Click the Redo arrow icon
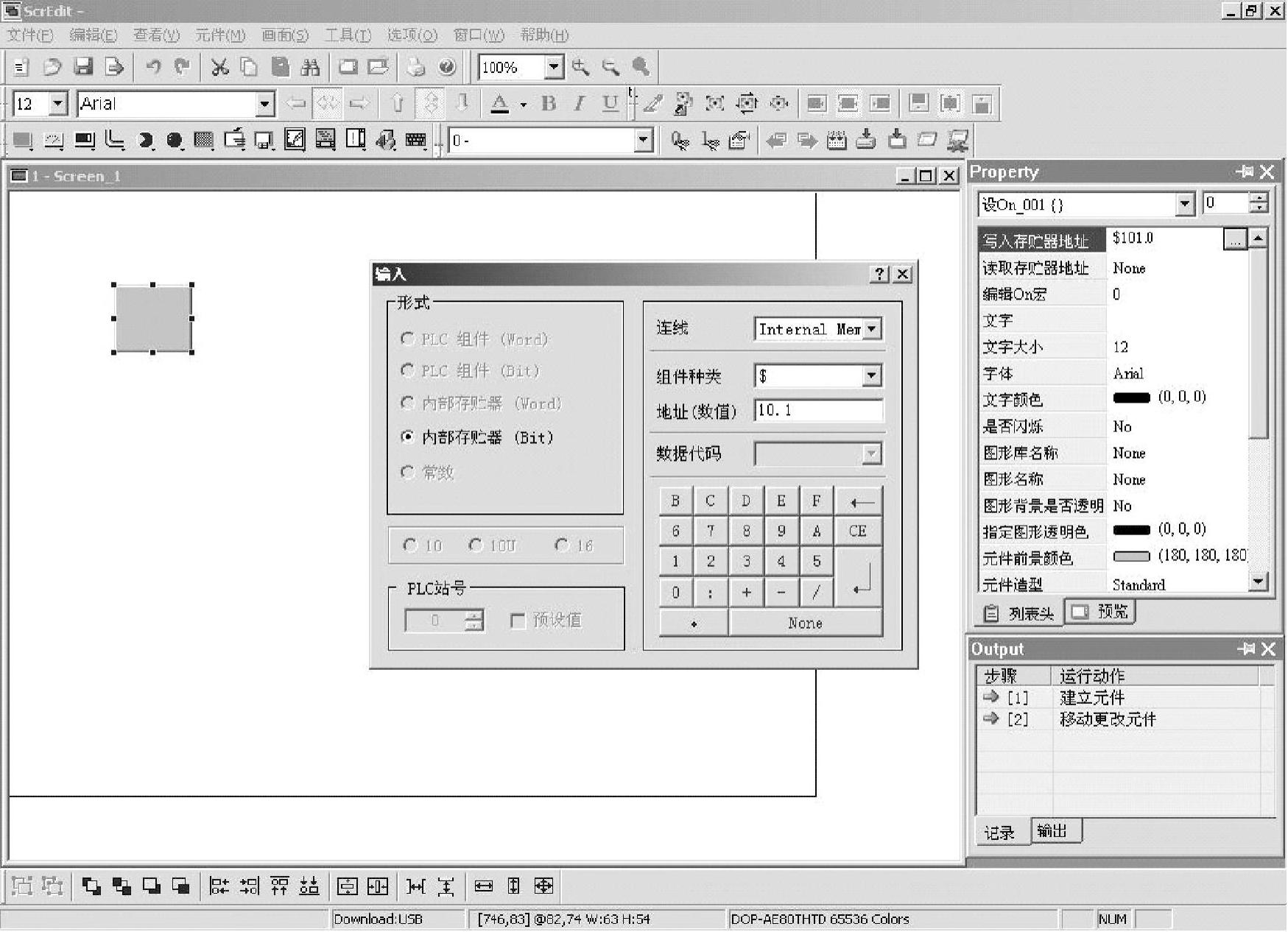The height and width of the screenshot is (932, 1288). (183, 67)
